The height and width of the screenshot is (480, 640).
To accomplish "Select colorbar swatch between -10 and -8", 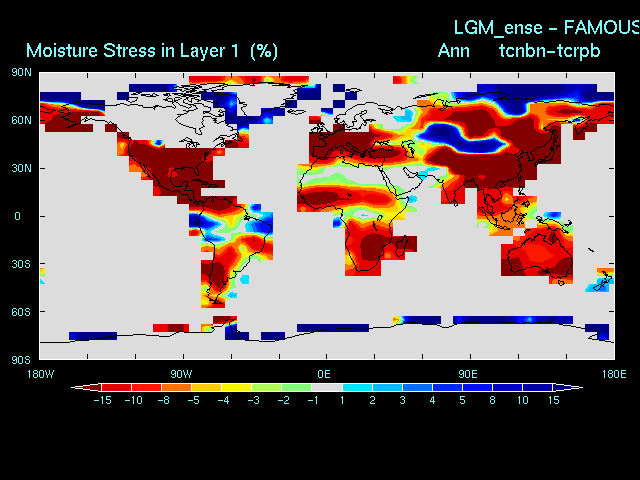I will 146,387.
